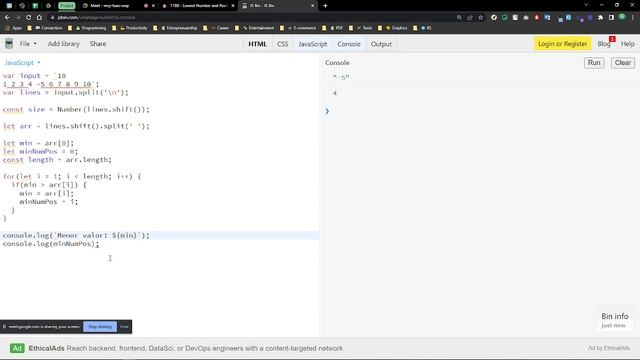
Task: Open the Apps bookmark shortcut
Action: (13, 28)
